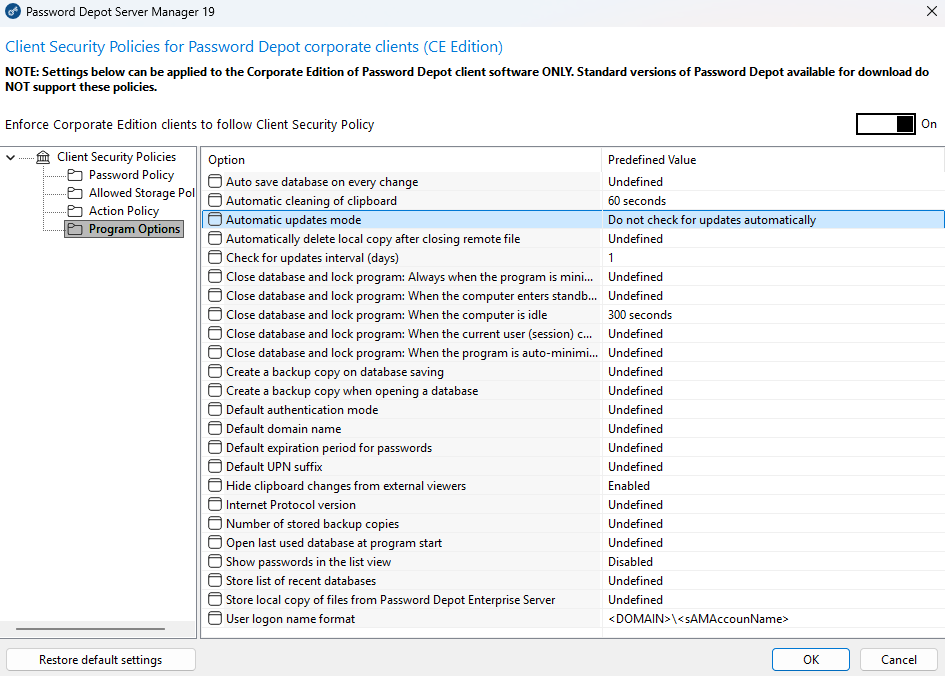Click the Restore default settings button
This screenshot has height=676, width=945.
point(101,660)
